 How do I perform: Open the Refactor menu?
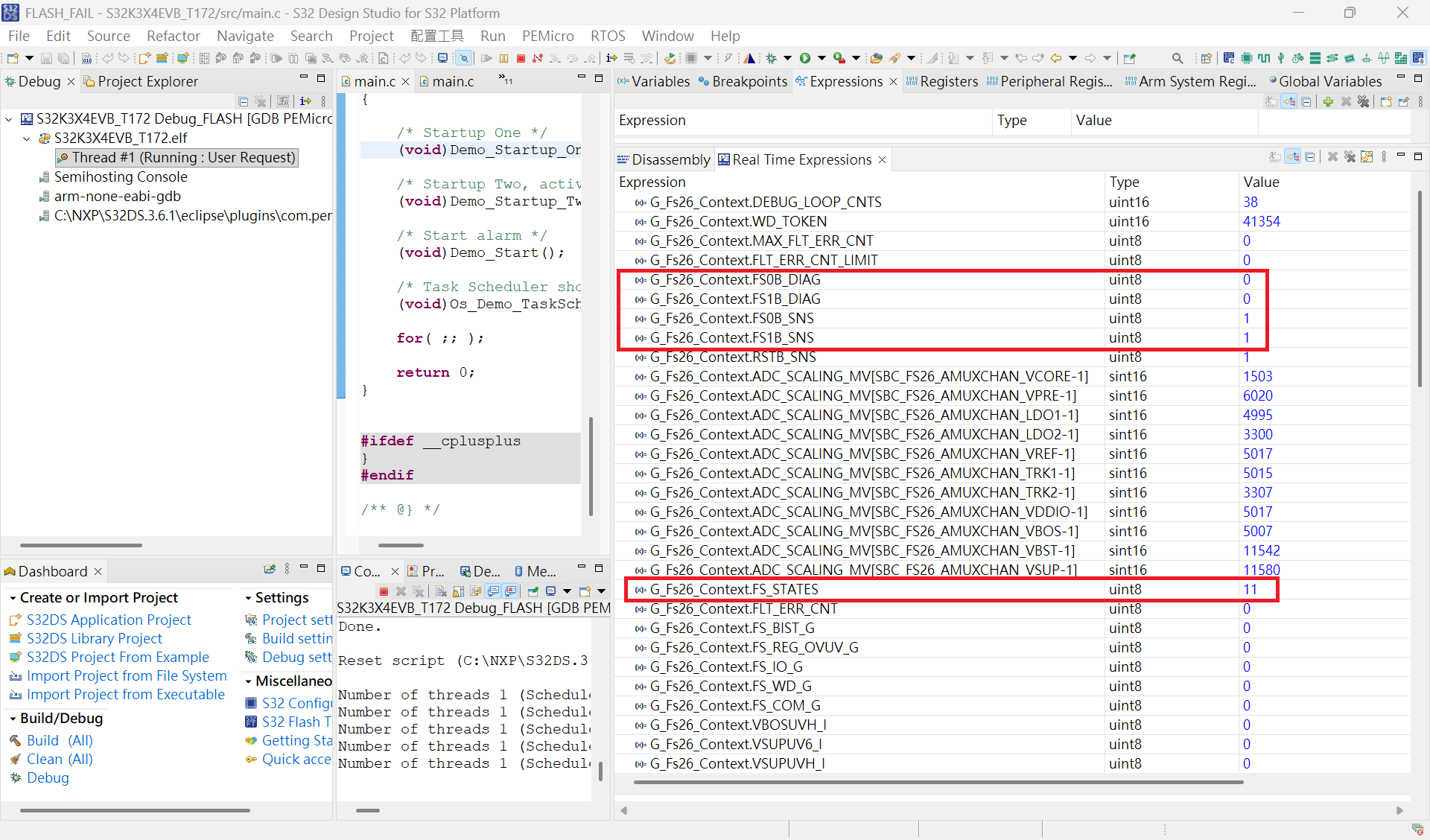pyautogui.click(x=174, y=36)
